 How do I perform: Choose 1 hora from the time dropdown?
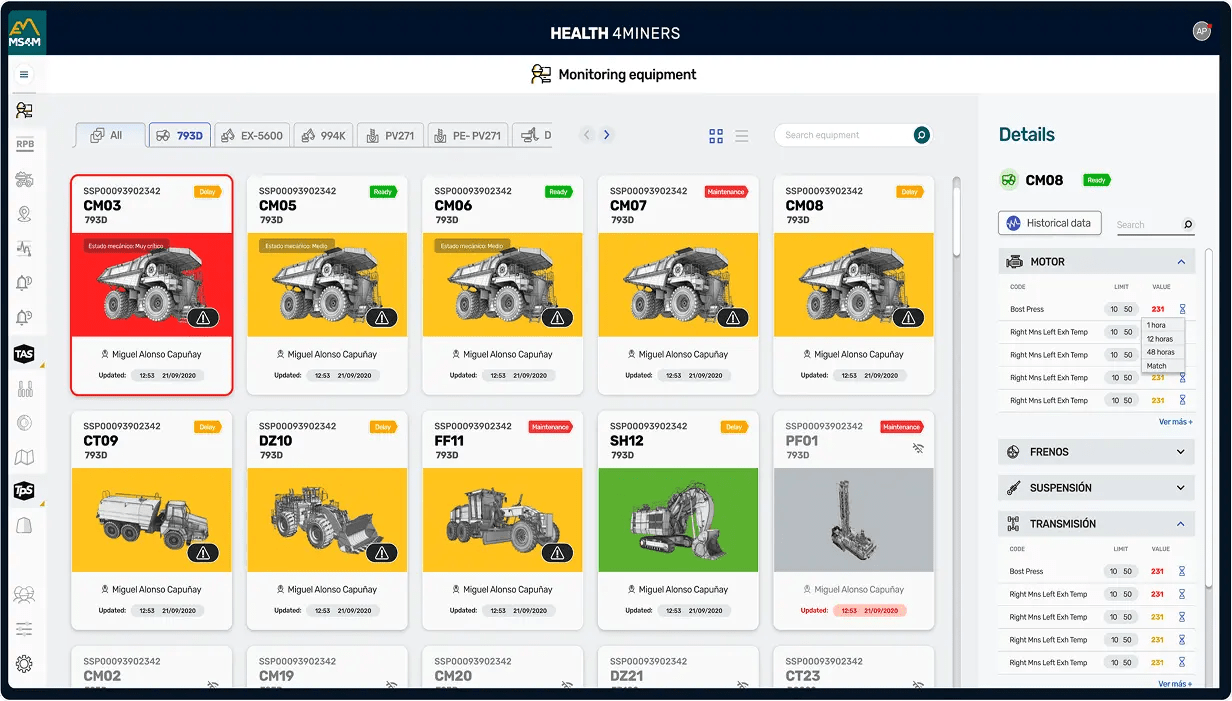[x=1162, y=325]
